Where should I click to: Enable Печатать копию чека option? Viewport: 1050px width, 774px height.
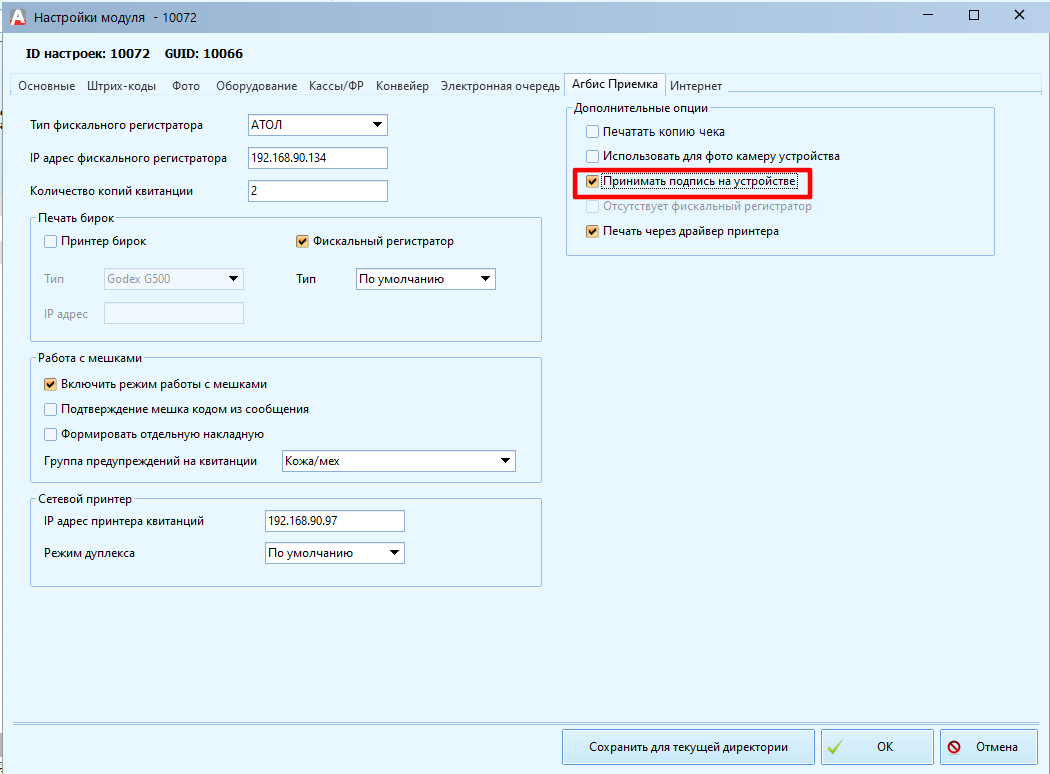pos(592,132)
